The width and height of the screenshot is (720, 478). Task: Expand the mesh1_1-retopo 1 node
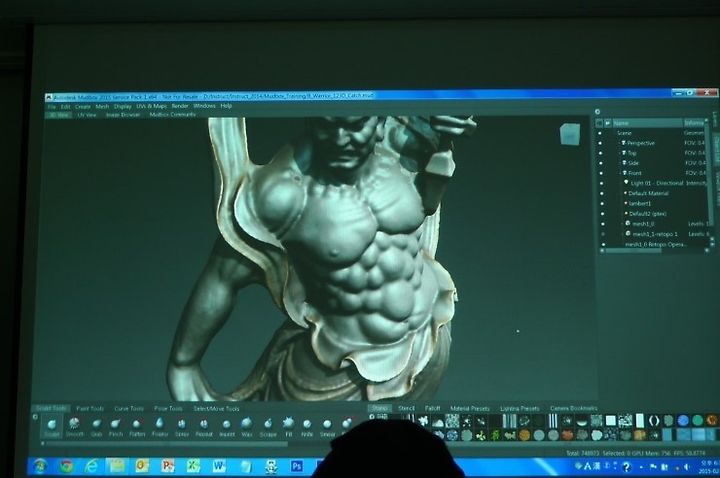[x=623, y=234]
